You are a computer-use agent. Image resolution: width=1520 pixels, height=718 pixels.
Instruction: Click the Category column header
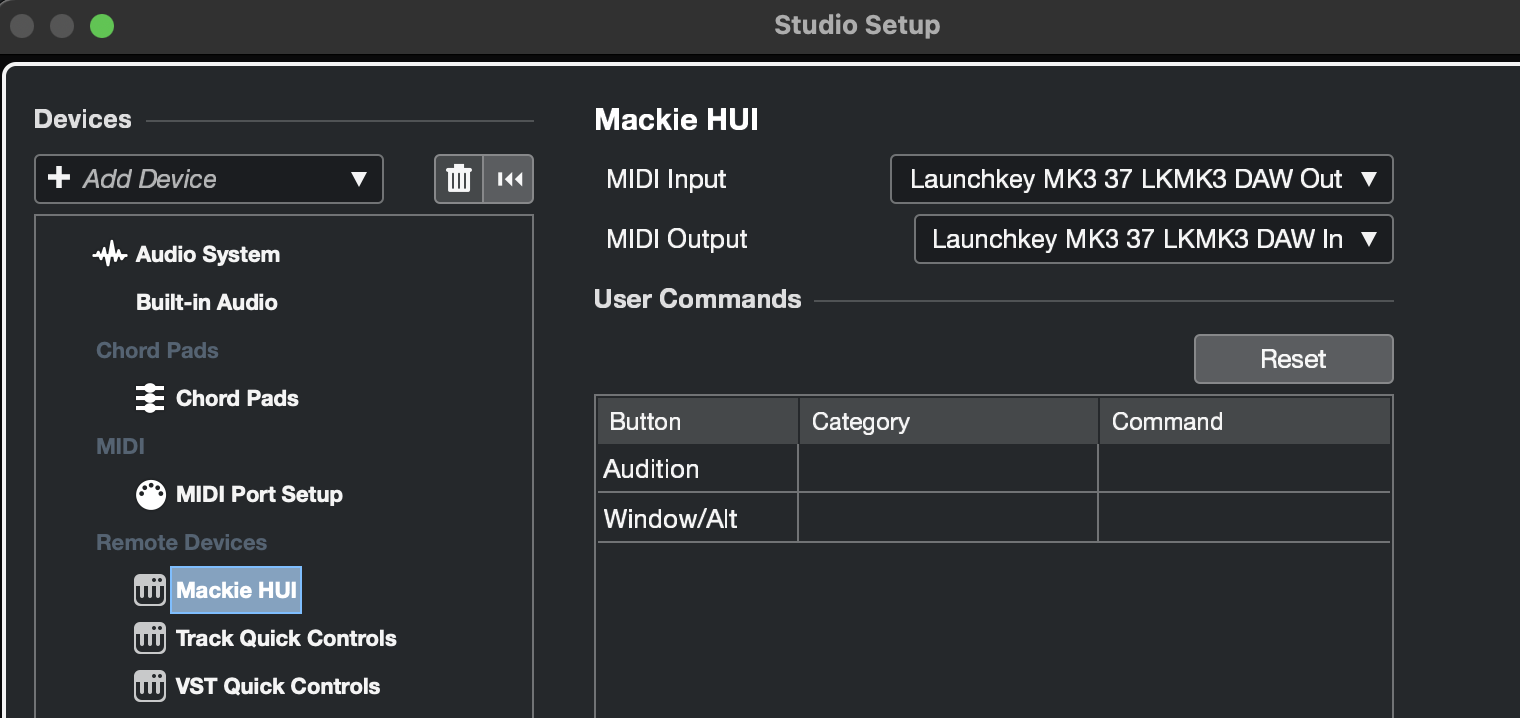point(948,421)
